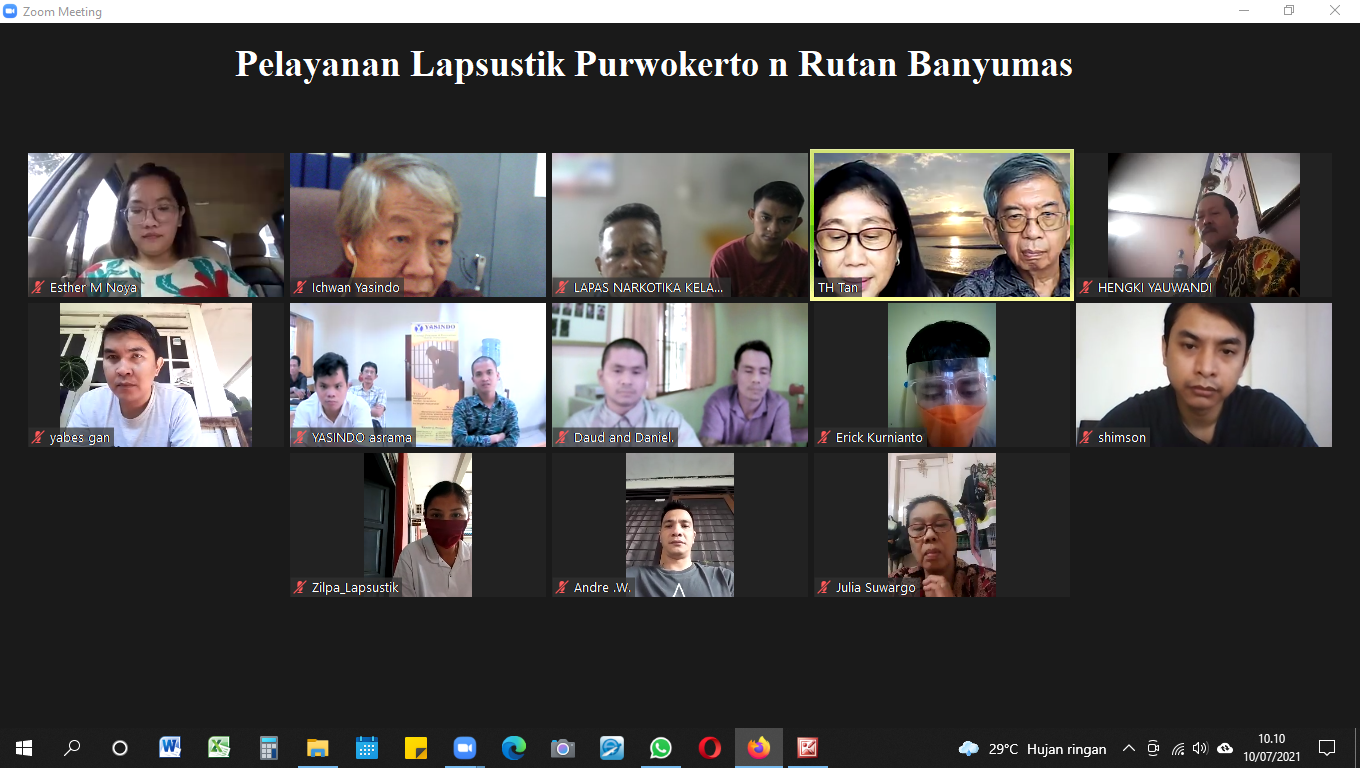Open Microsoft Word from the taskbar
This screenshot has width=1360, height=768.
(x=170, y=748)
